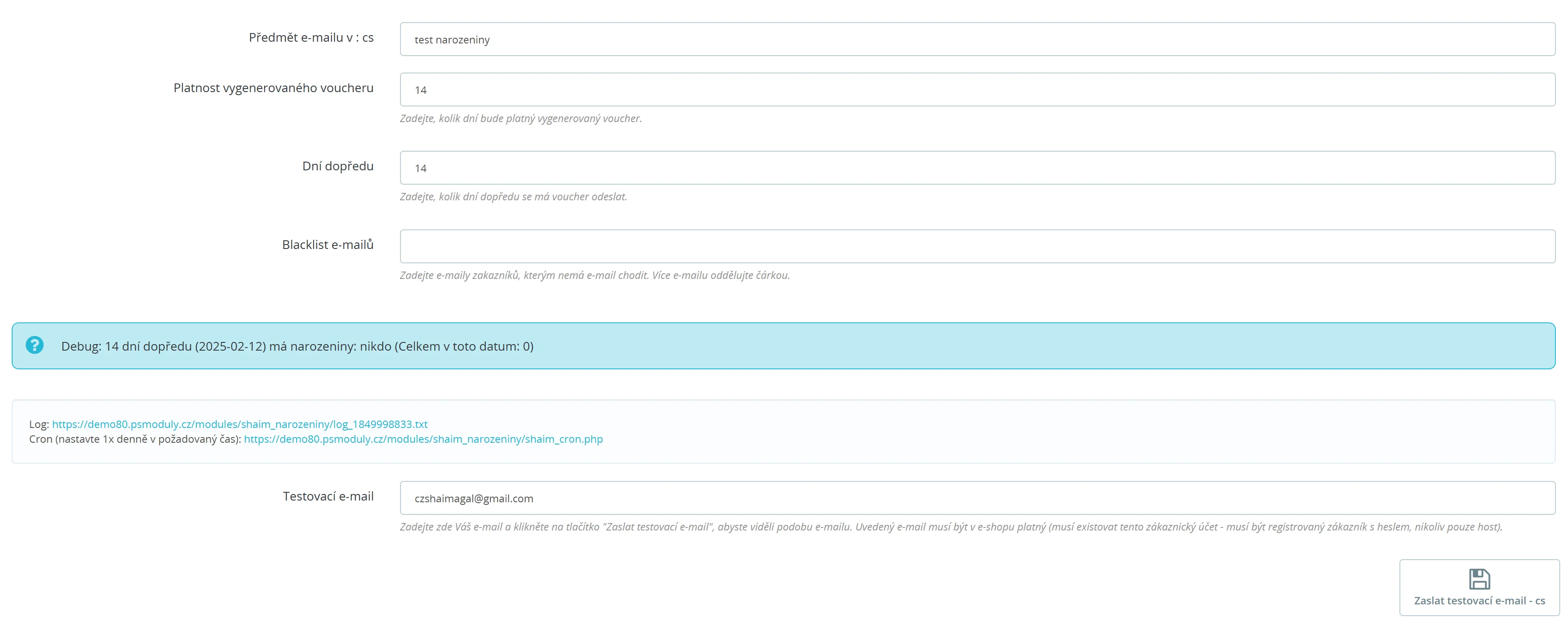The height and width of the screenshot is (630, 1568).
Task: Open the log_1849998833.txt log link
Action: pyautogui.click(x=240, y=424)
